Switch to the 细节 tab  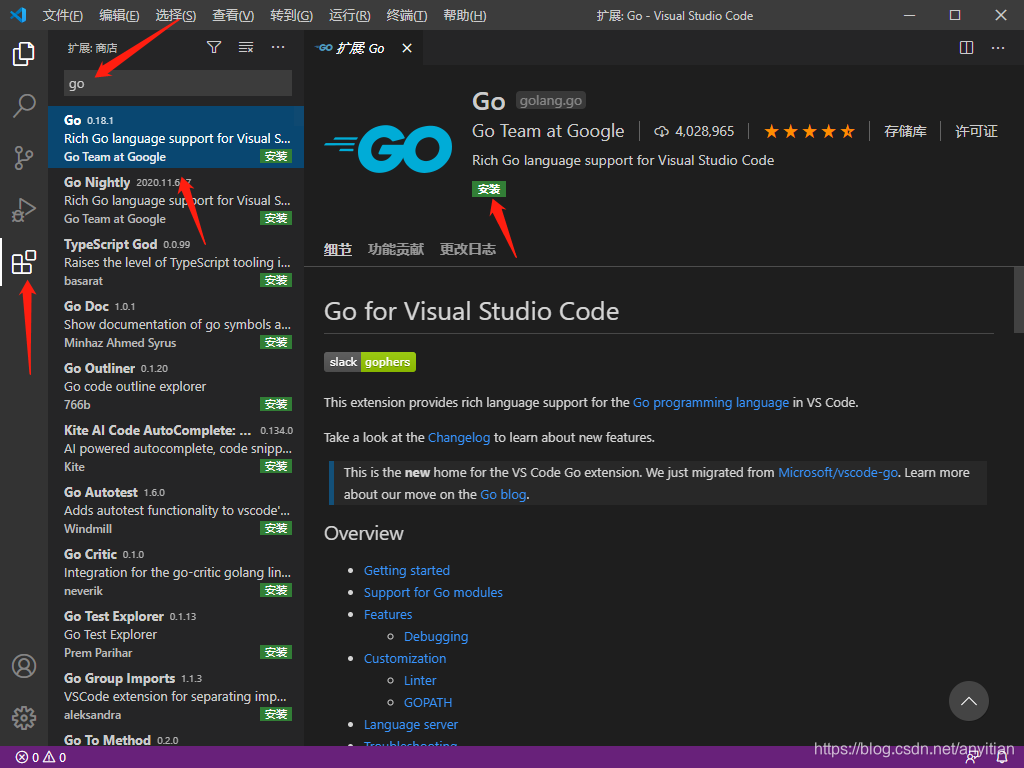(338, 249)
